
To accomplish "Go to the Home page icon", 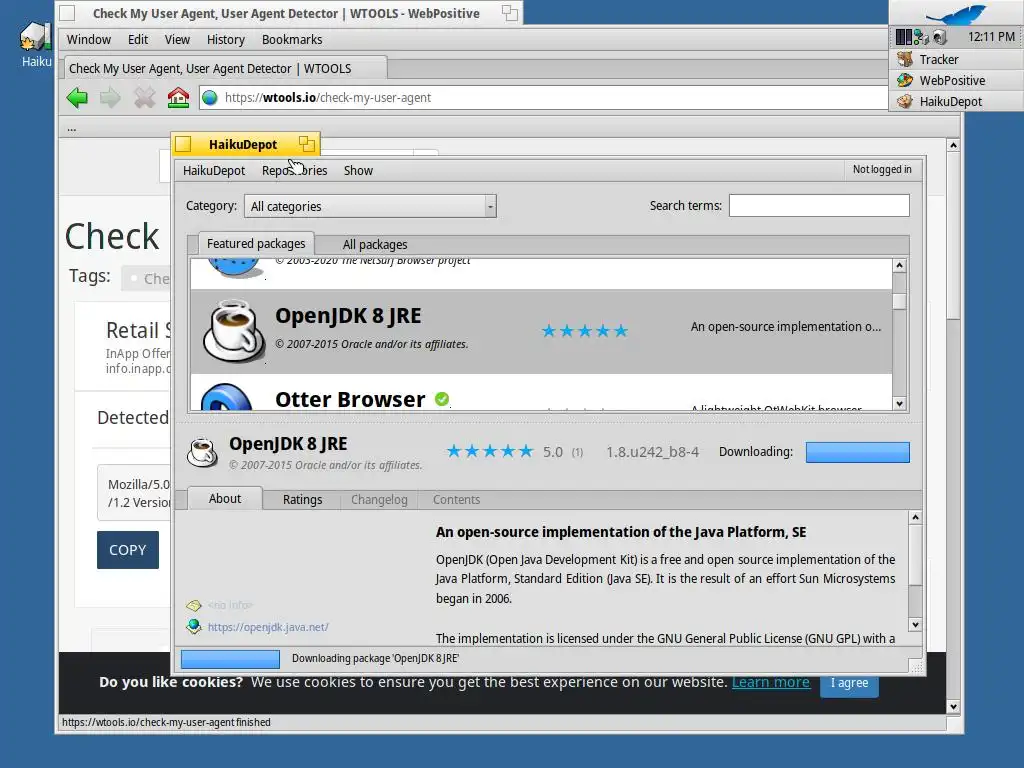I will pyautogui.click(x=178, y=98).
